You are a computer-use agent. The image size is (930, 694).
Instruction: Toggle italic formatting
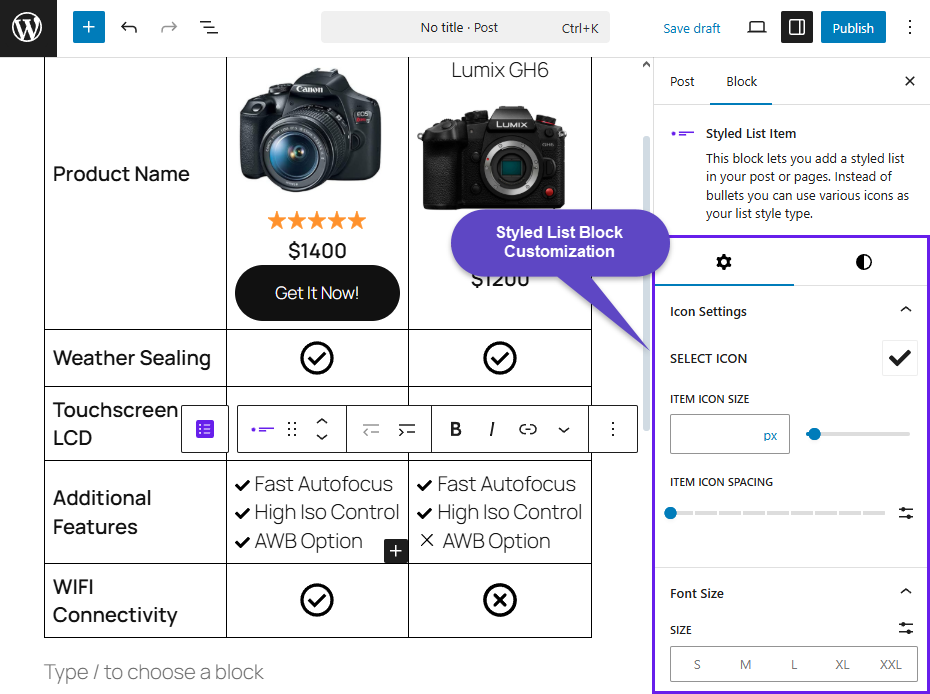pos(492,429)
